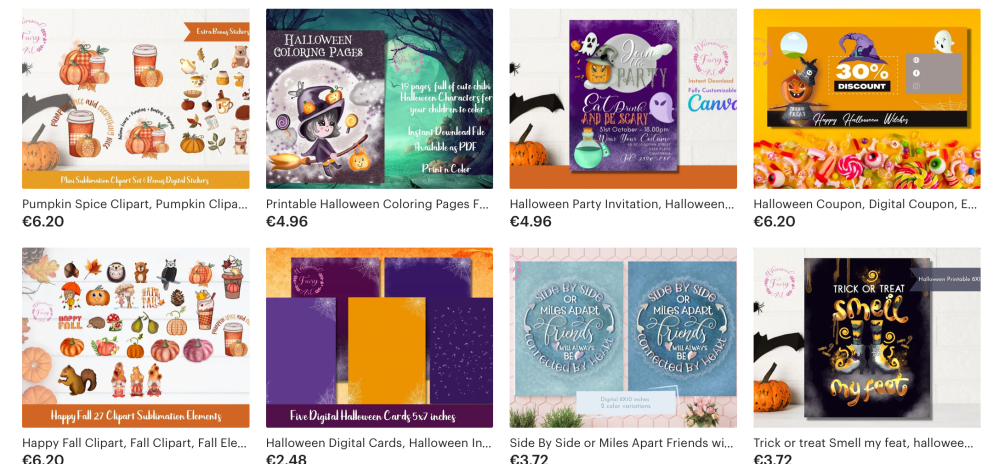Open the Side By Side friends print image
The image size is (999, 464).
coord(623,338)
